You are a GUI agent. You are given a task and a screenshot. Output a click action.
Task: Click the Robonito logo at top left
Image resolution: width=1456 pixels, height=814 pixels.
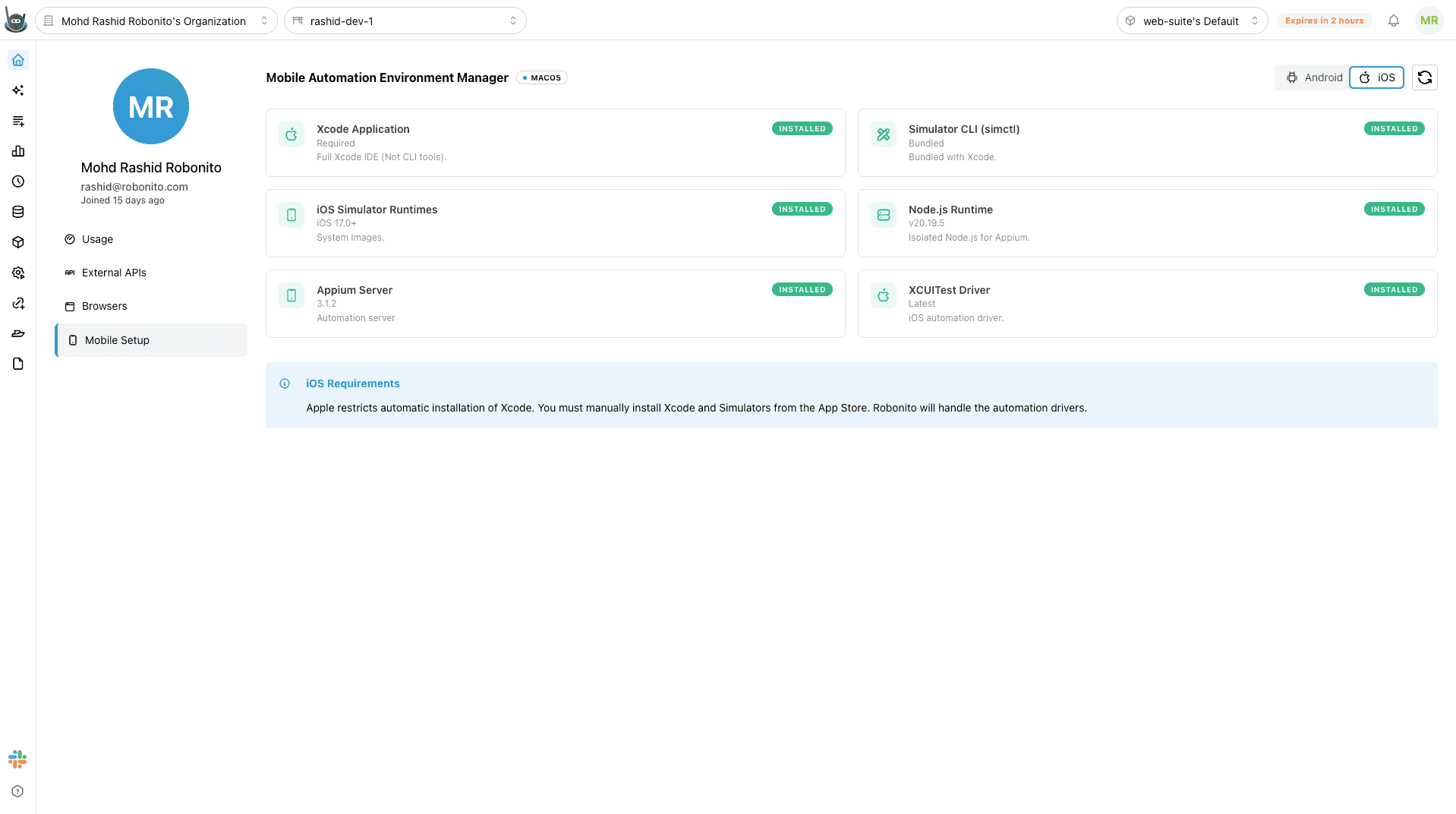click(16, 21)
